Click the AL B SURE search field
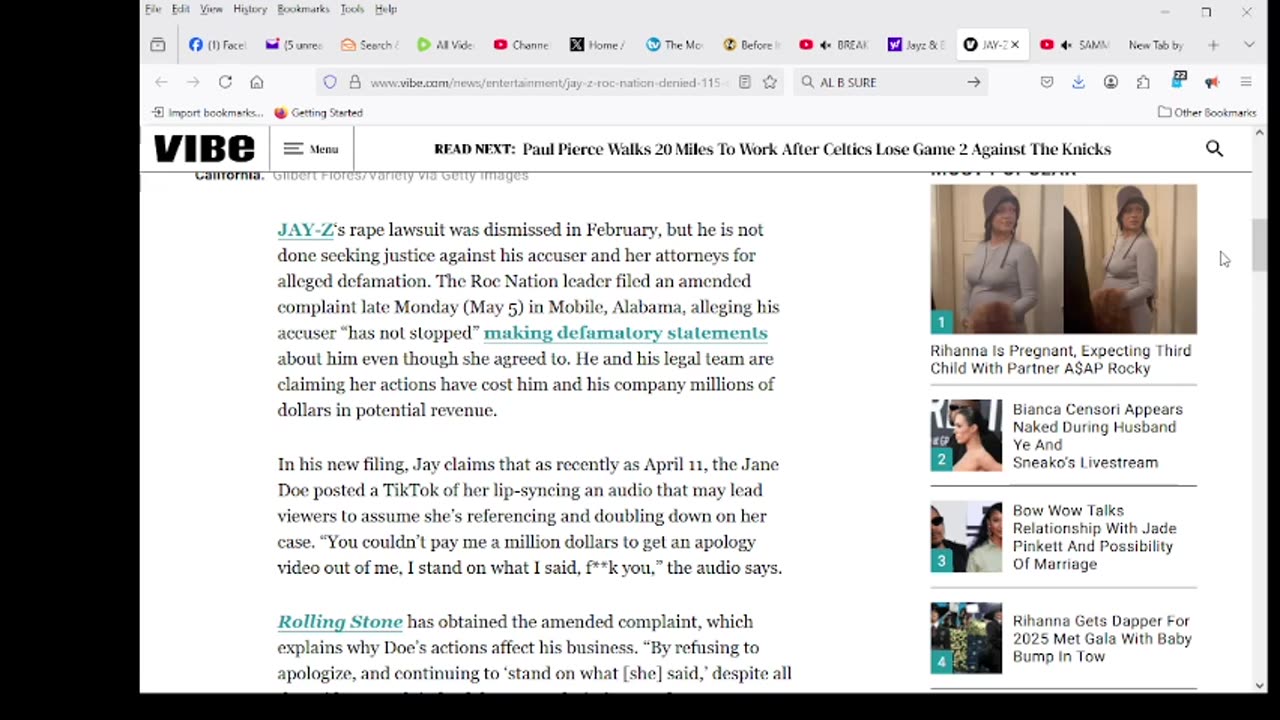Viewport: 1280px width, 720px height. [x=890, y=82]
